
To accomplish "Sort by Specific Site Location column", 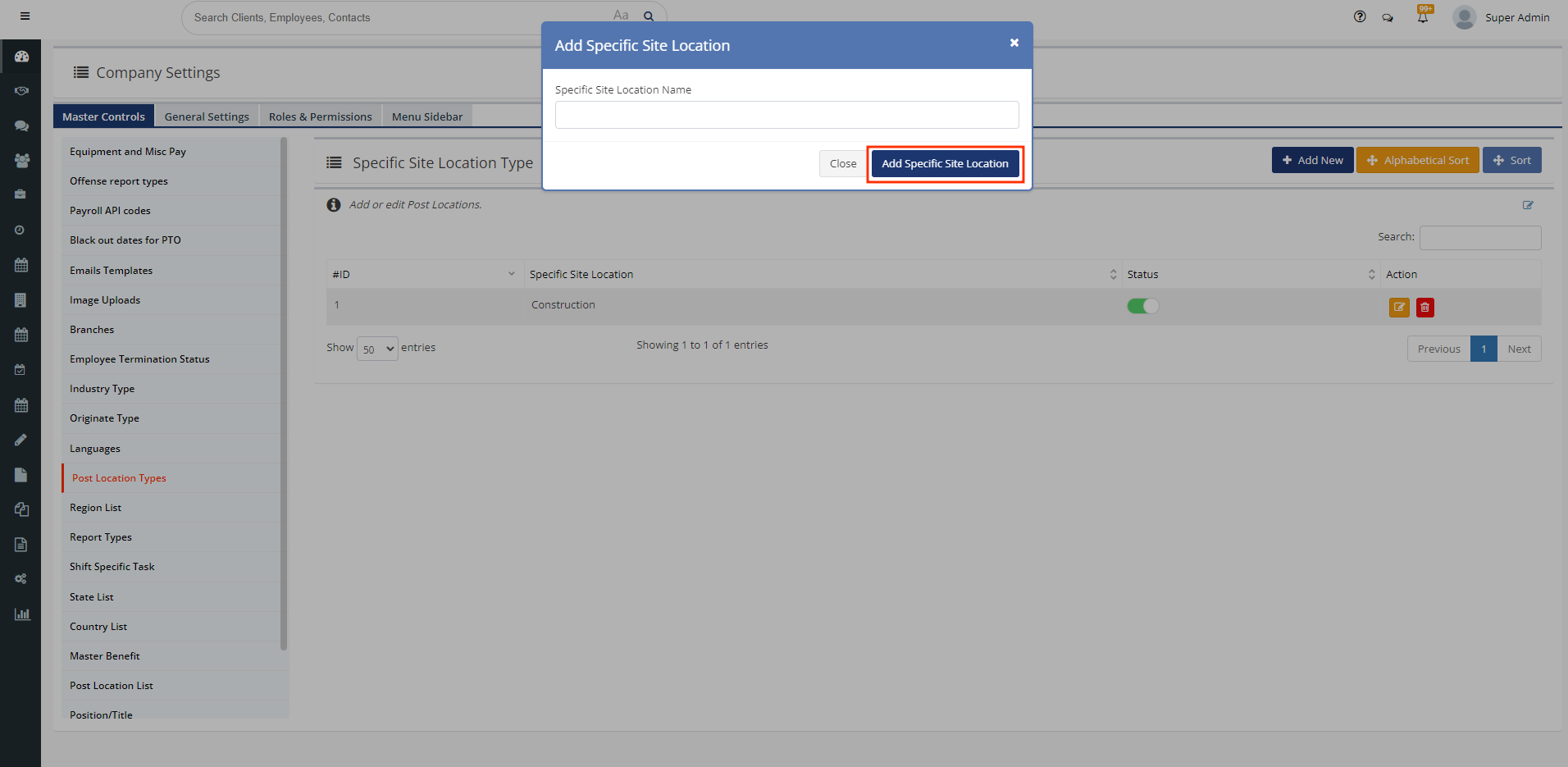I will coord(1113,274).
